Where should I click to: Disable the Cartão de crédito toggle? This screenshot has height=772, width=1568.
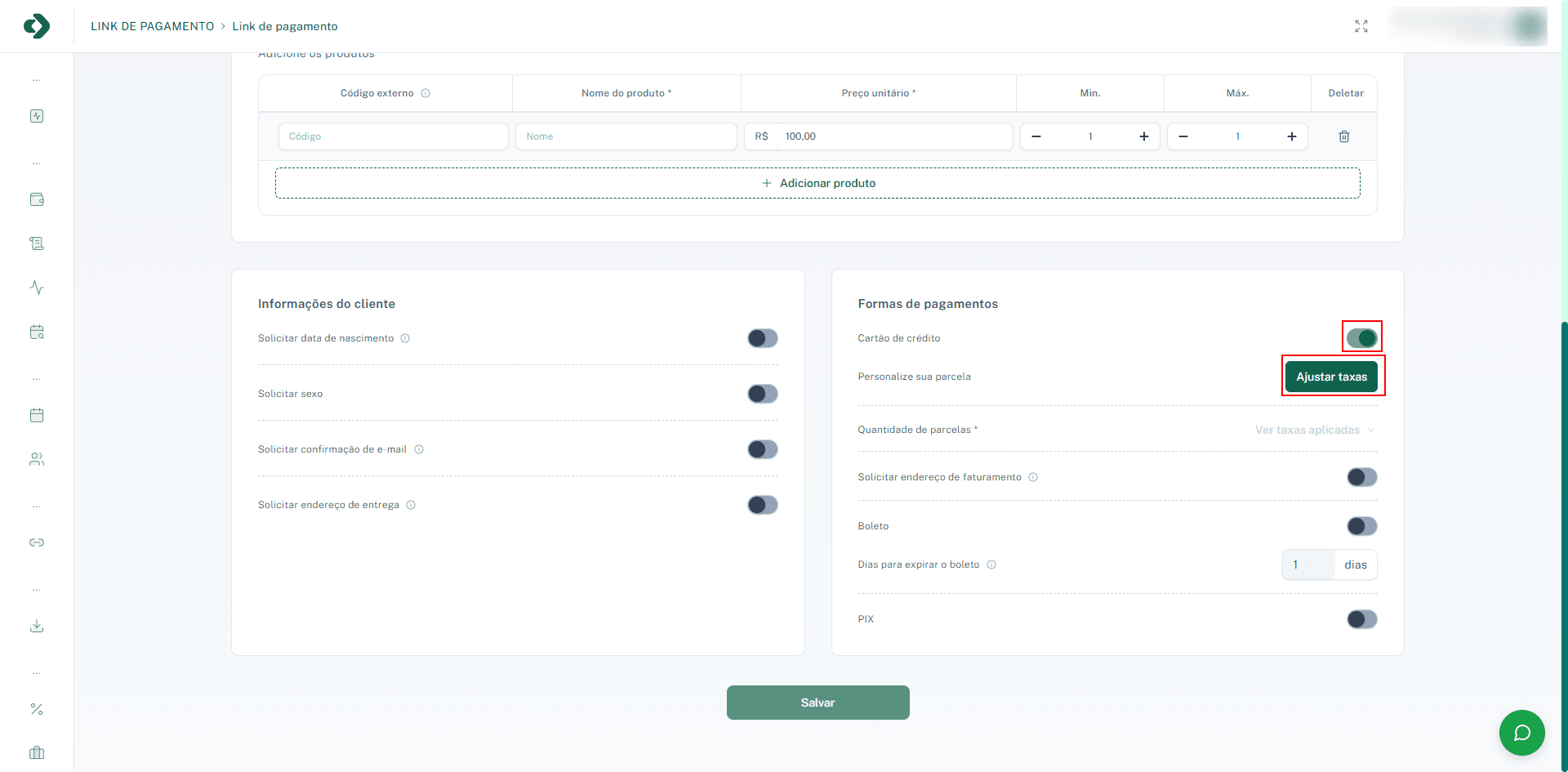click(x=1361, y=337)
